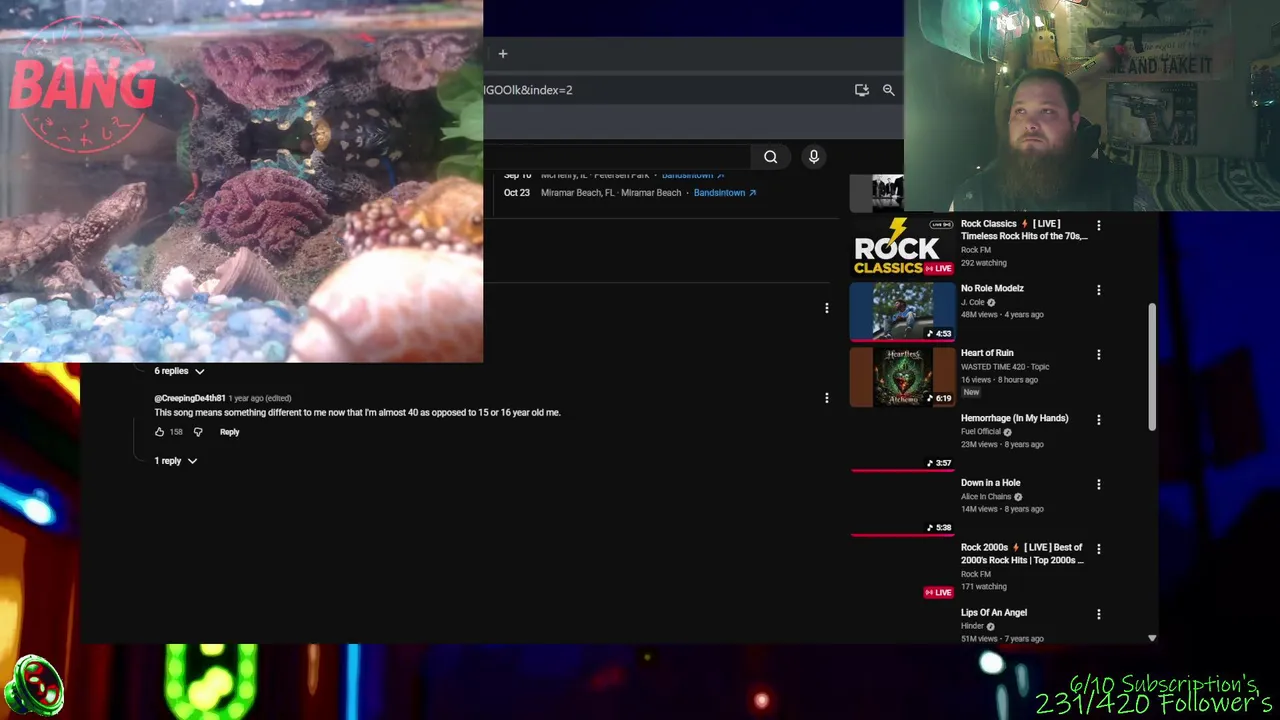Click 'Alice In Chains' channel name

point(986,497)
